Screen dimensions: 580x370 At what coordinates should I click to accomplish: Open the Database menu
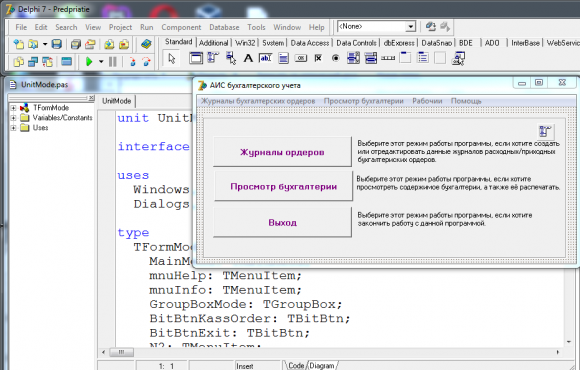tap(224, 27)
